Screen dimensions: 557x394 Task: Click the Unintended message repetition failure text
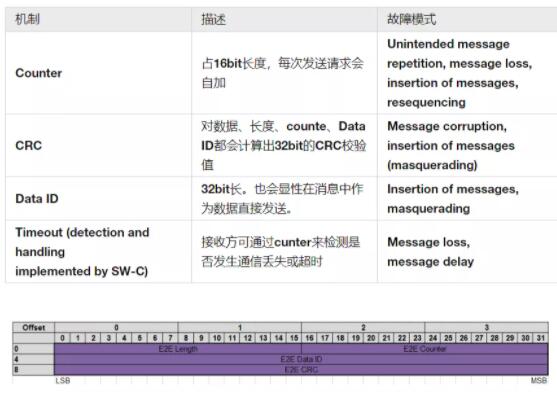[460, 73]
